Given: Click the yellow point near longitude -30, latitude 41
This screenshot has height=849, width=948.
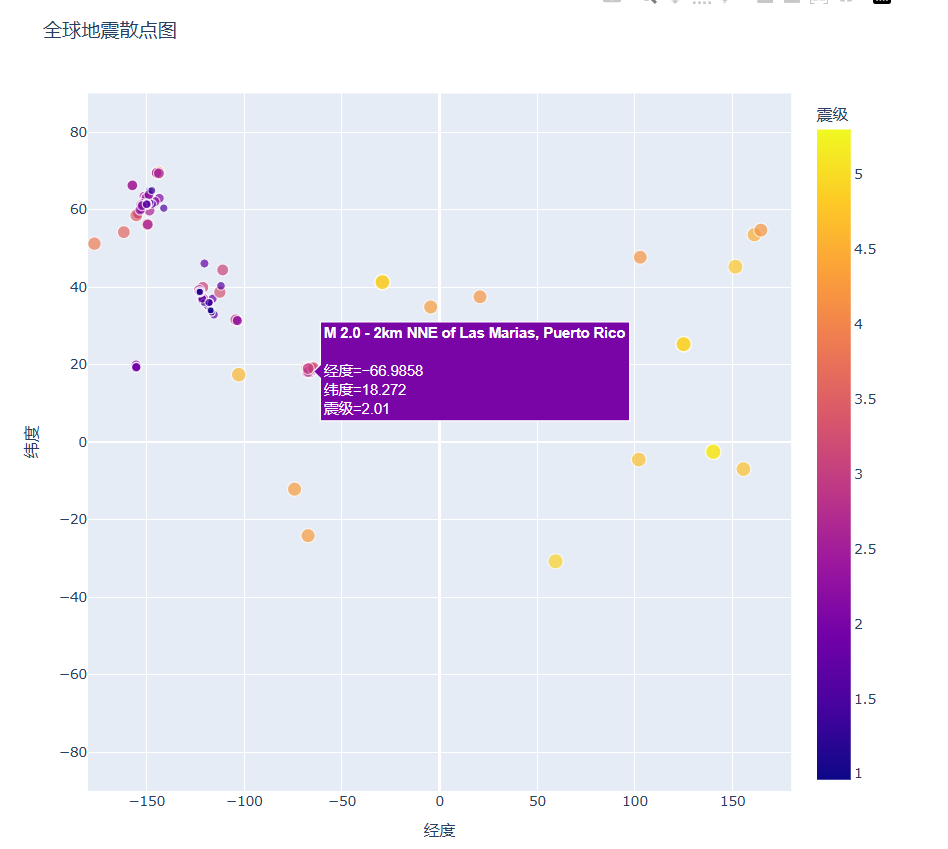Looking at the screenshot, I should [382, 282].
